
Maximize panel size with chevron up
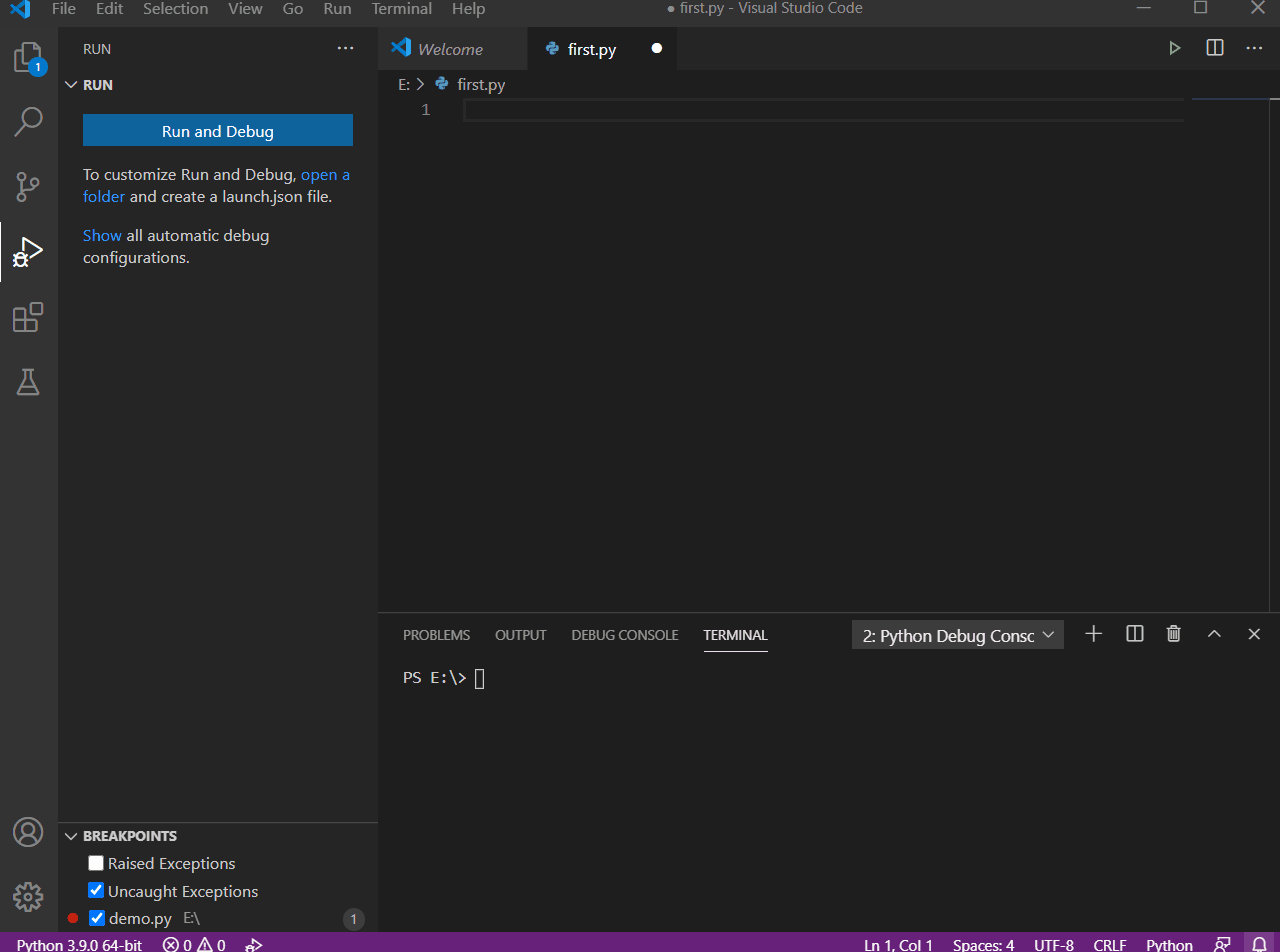1214,634
